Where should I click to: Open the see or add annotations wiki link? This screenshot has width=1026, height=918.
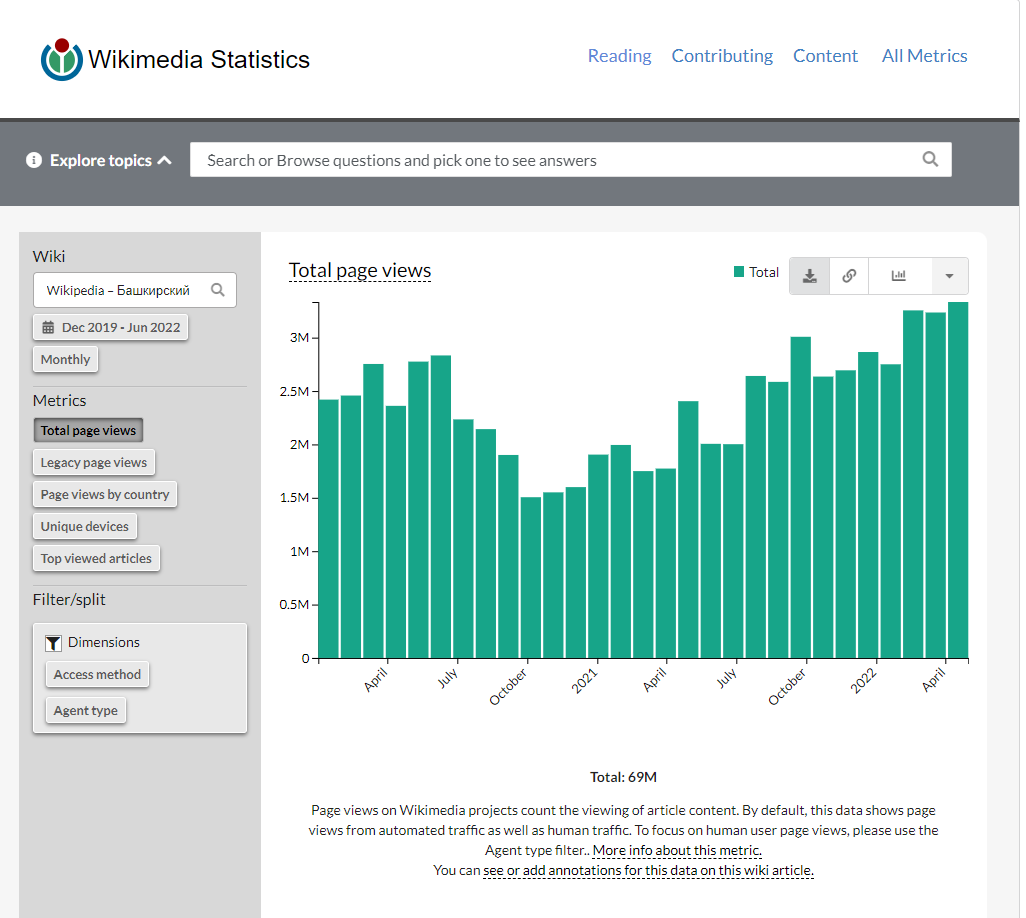(x=648, y=871)
